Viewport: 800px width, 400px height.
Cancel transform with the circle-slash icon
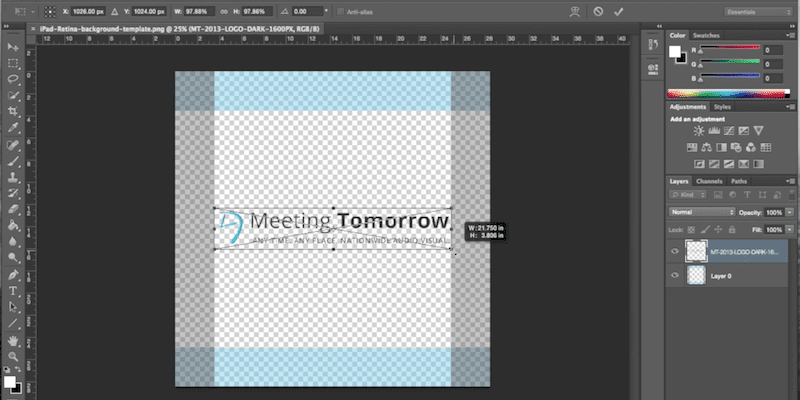pyautogui.click(x=598, y=11)
